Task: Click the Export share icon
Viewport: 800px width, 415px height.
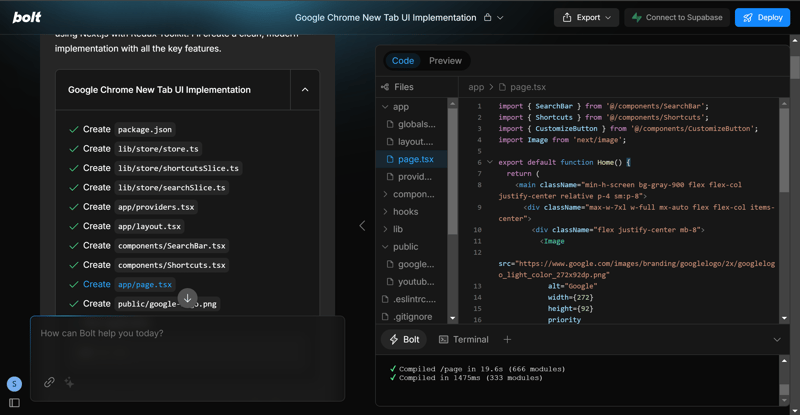Action: click(x=567, y=17)
